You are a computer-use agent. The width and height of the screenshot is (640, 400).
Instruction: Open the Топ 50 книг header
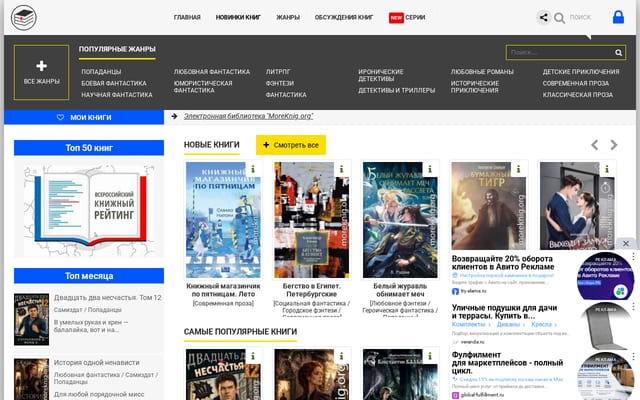tap(89, 148)
